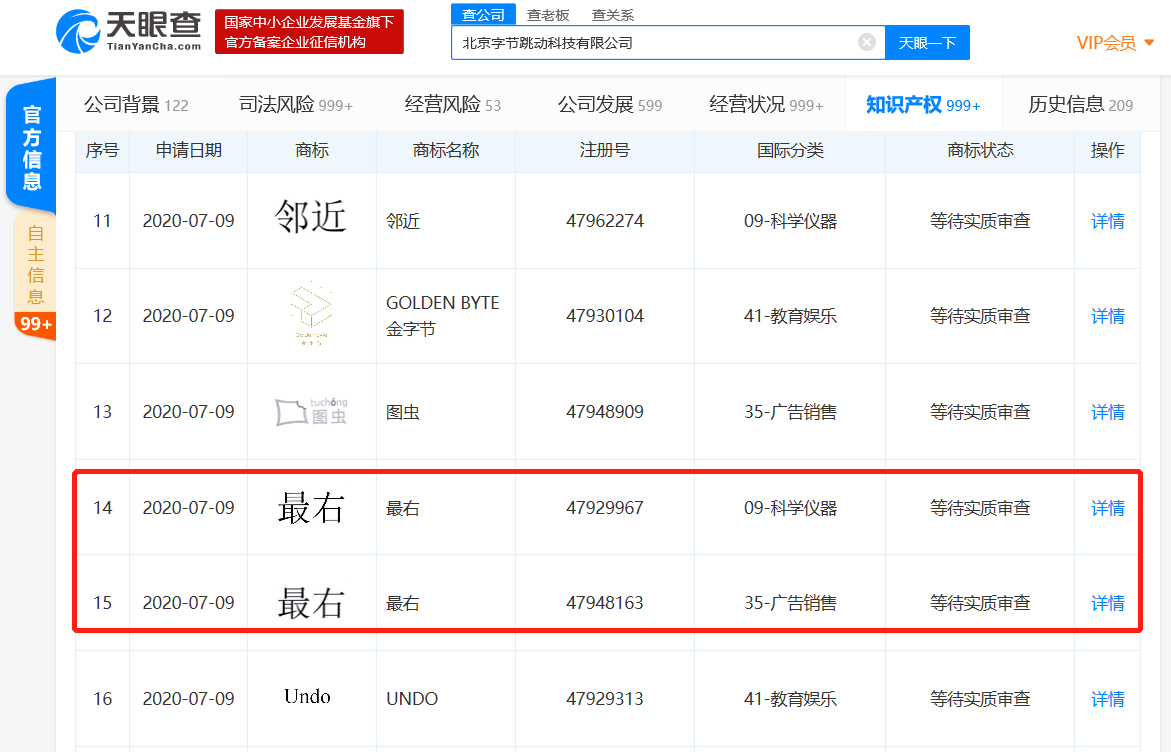
Task: Open the 历史信息 tab
Action: click(1081, 105)
